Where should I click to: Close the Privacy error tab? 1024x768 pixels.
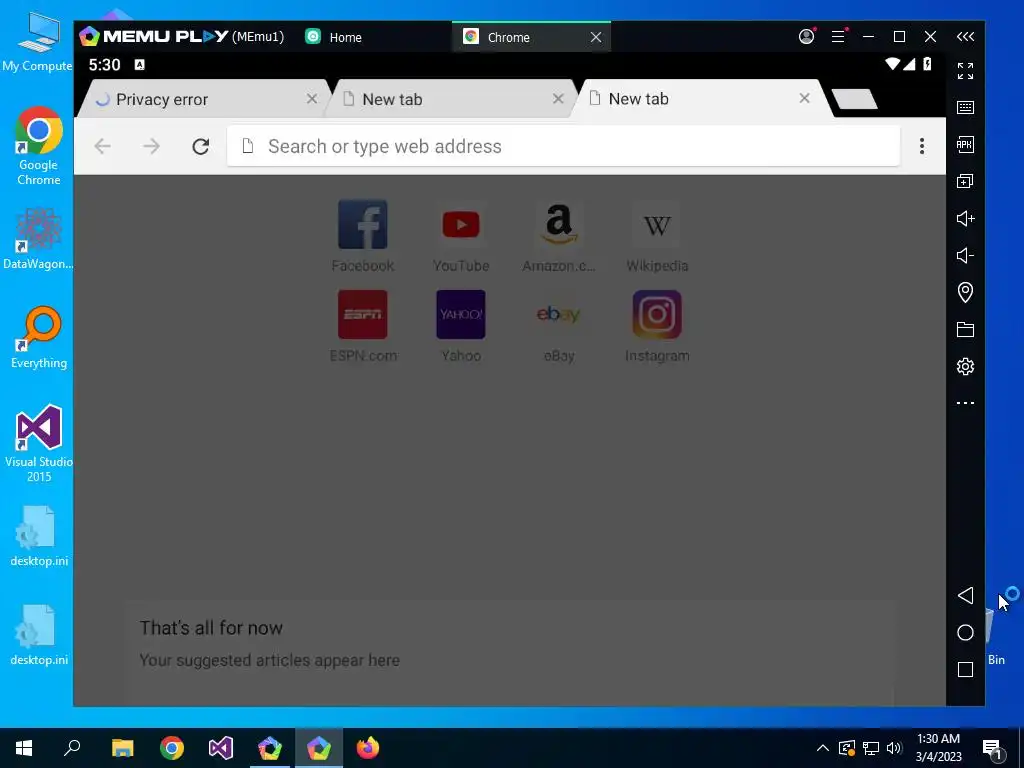pyautogui.click(x=312, y=99)
